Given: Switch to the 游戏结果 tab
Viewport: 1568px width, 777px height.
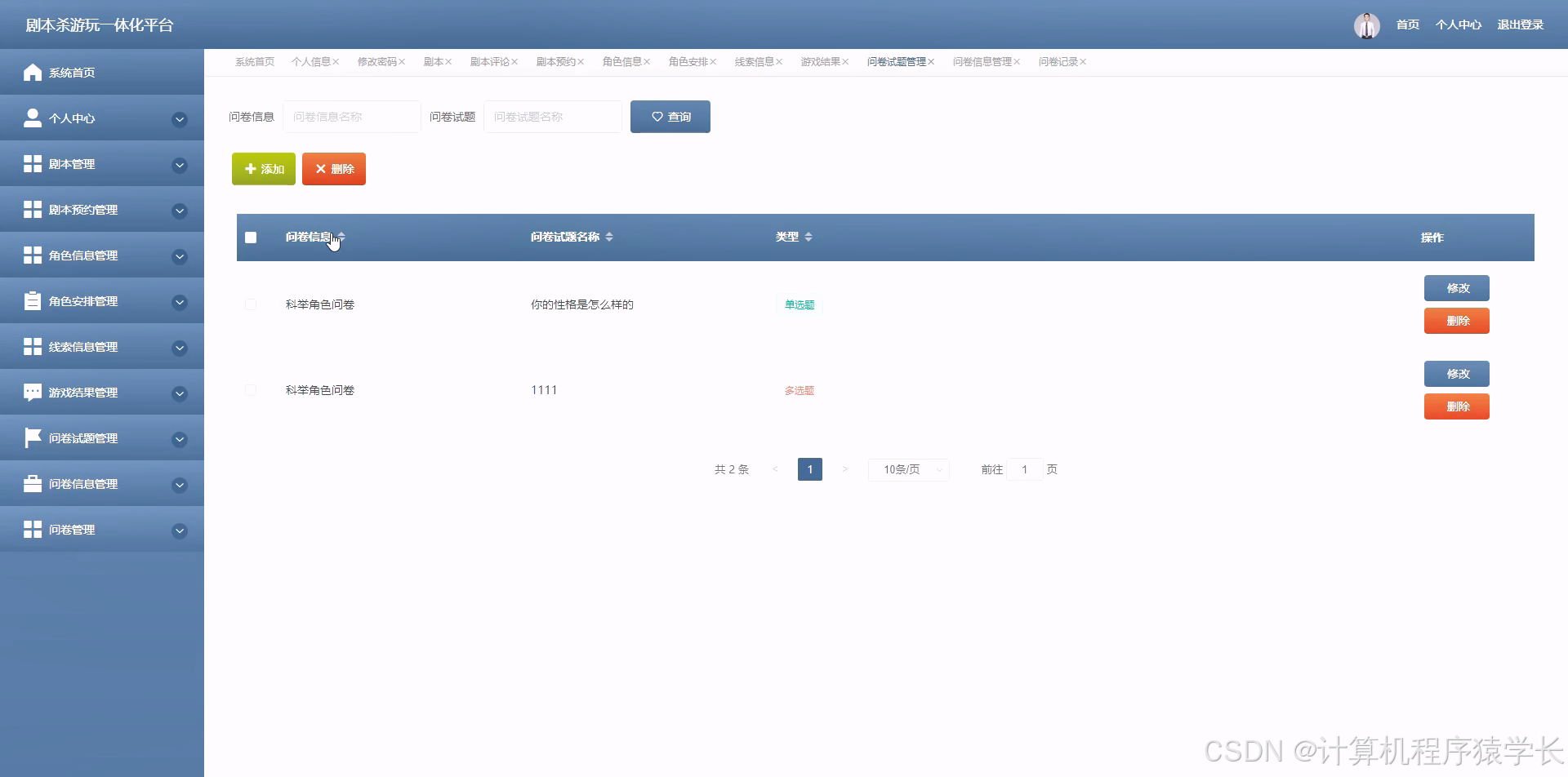Looking at the screenshot, I should tap(820, 62).
